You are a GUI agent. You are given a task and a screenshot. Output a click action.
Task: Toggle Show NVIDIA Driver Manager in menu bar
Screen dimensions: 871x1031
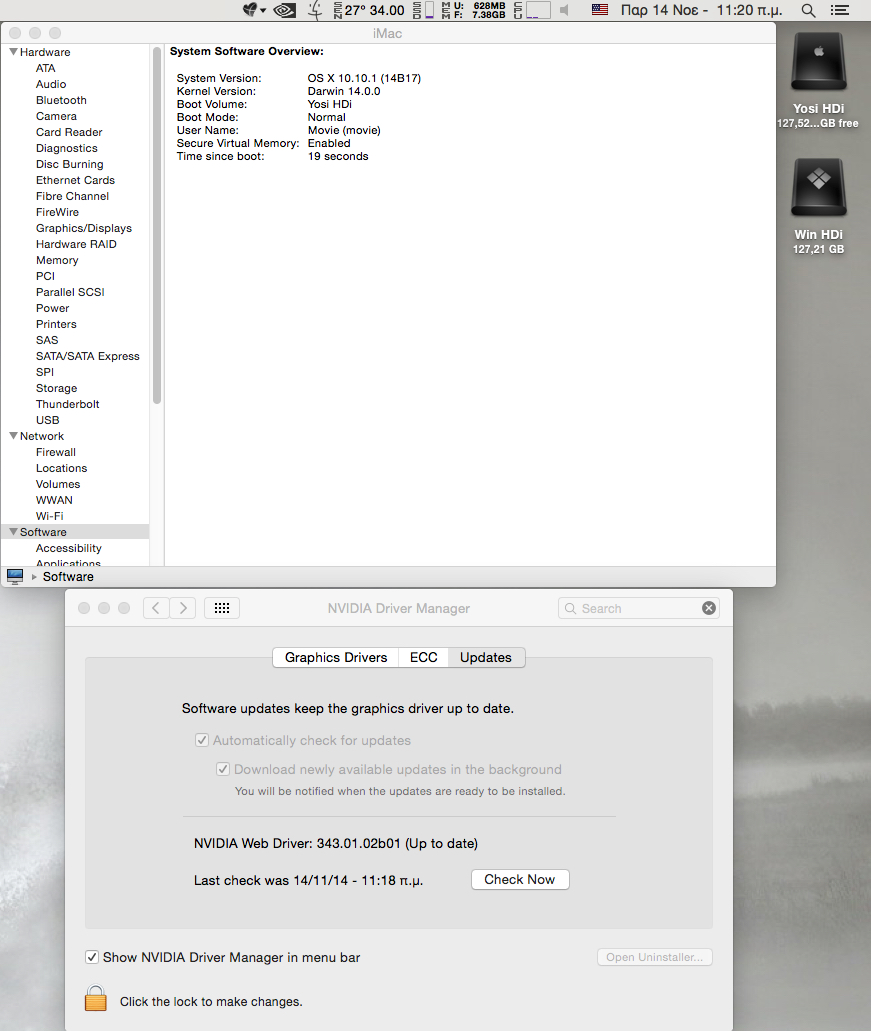92,957
